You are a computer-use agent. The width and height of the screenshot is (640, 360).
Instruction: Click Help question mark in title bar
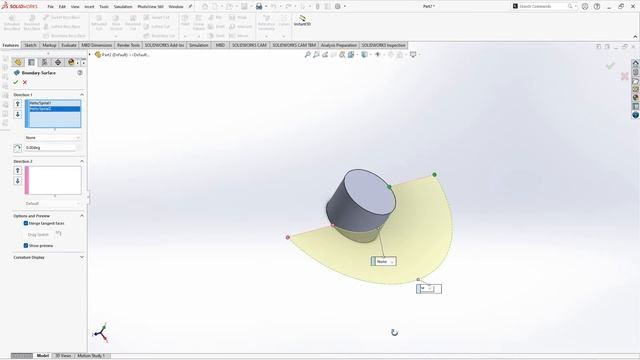click(x=597, y=7)
